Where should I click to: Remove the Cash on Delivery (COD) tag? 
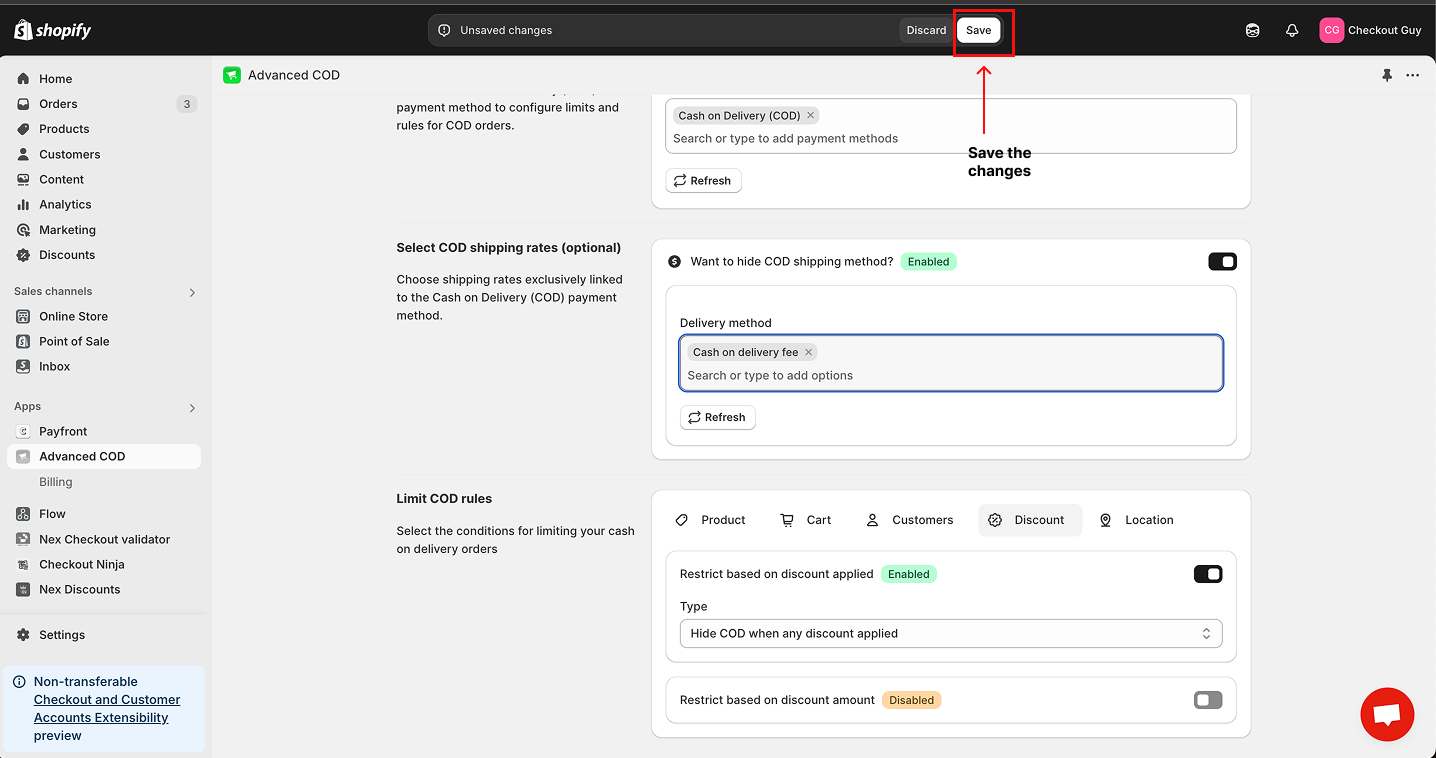tap(810, 116)
